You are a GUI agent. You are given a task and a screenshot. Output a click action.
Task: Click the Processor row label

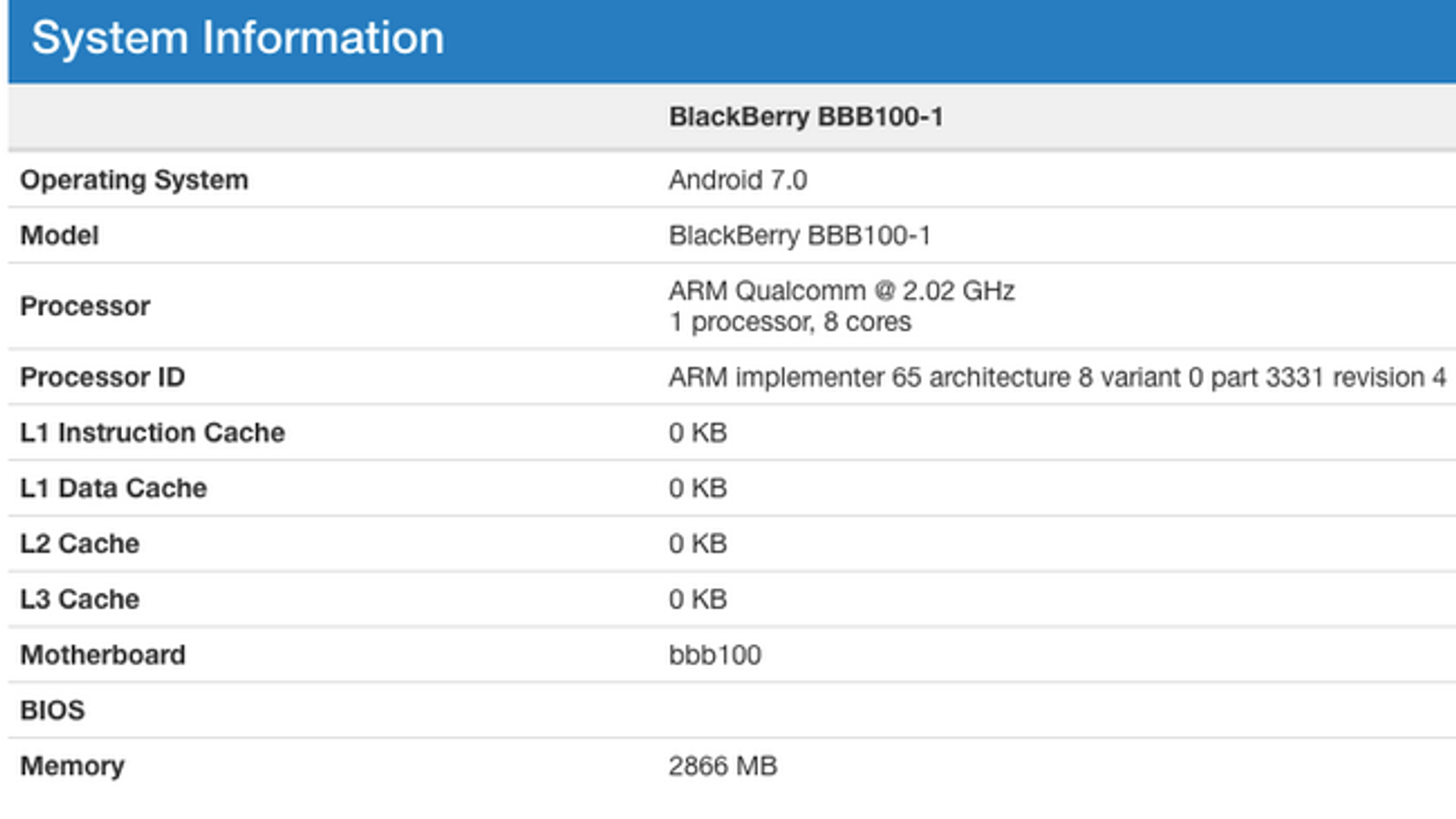85,307
